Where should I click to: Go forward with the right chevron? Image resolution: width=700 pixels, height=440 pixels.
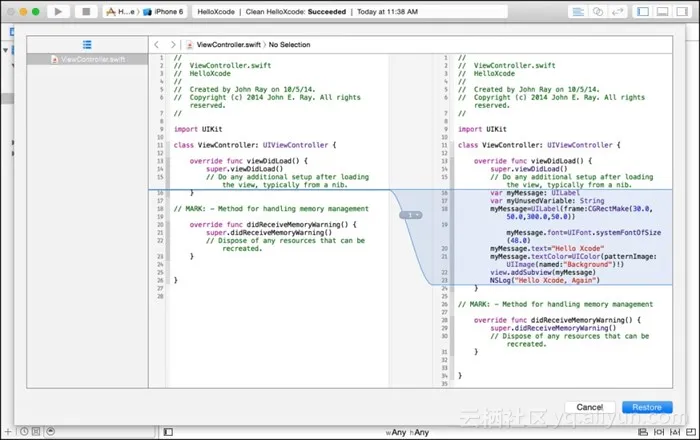173,45
